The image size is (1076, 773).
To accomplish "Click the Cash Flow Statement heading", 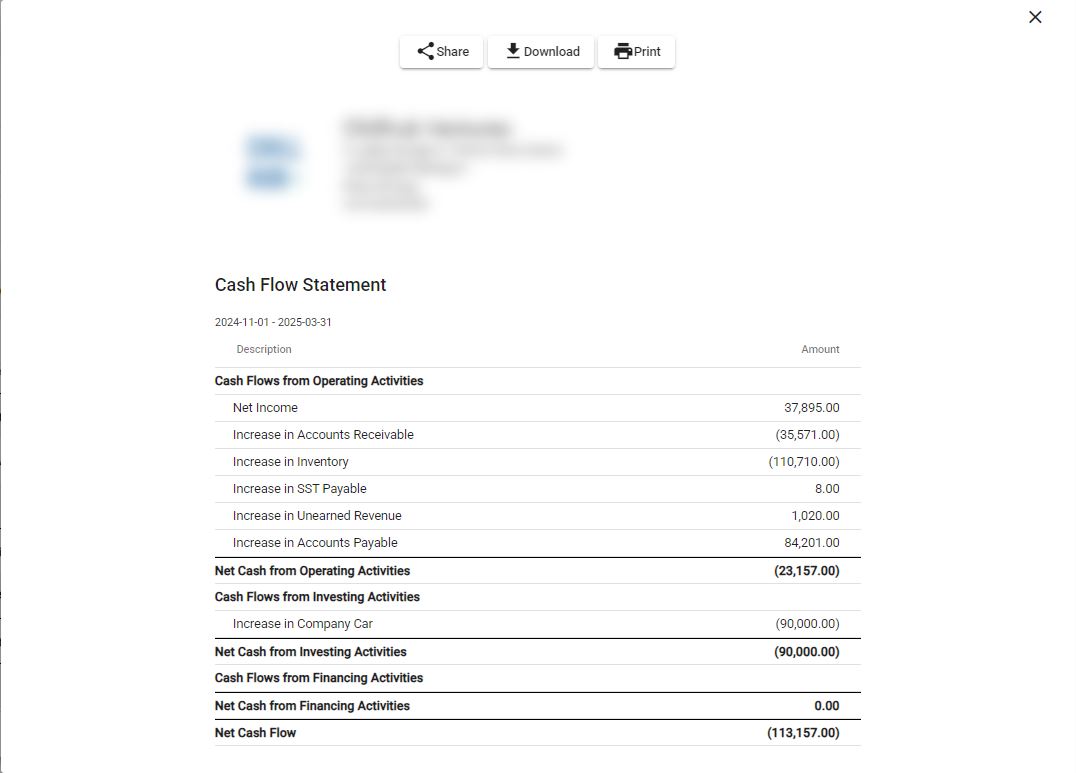I will click(301, 285).
